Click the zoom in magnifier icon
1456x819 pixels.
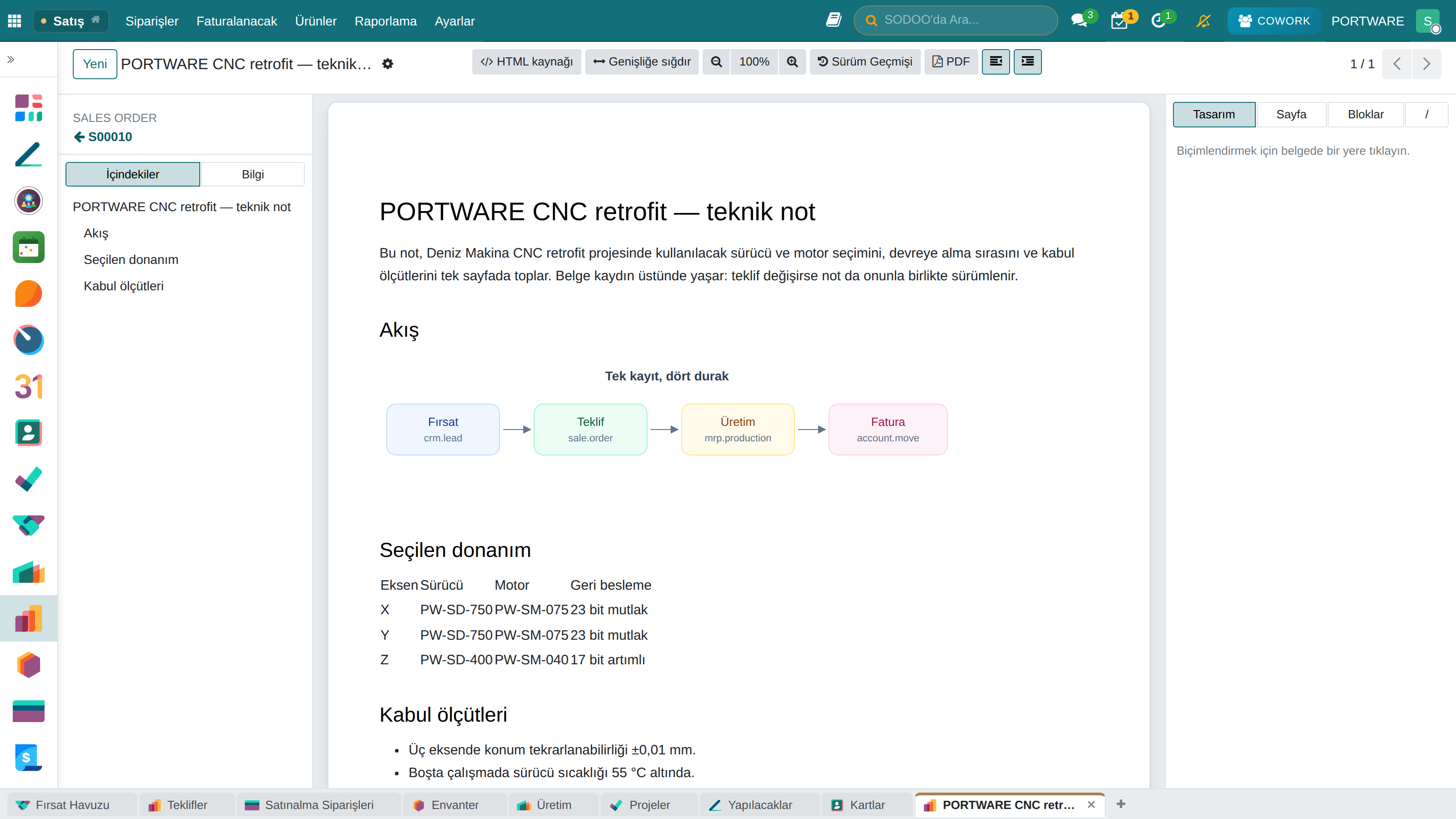(x=793, y=61)
